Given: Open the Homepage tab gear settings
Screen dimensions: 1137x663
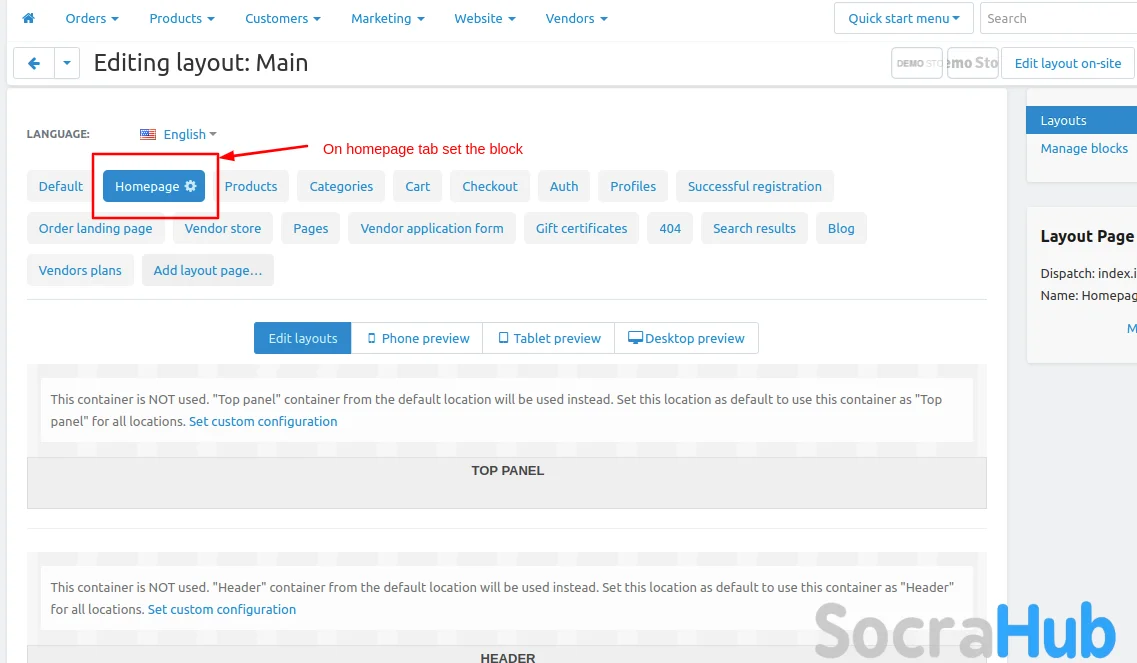Looking at the screenshot, I should (x=191, y=186).
